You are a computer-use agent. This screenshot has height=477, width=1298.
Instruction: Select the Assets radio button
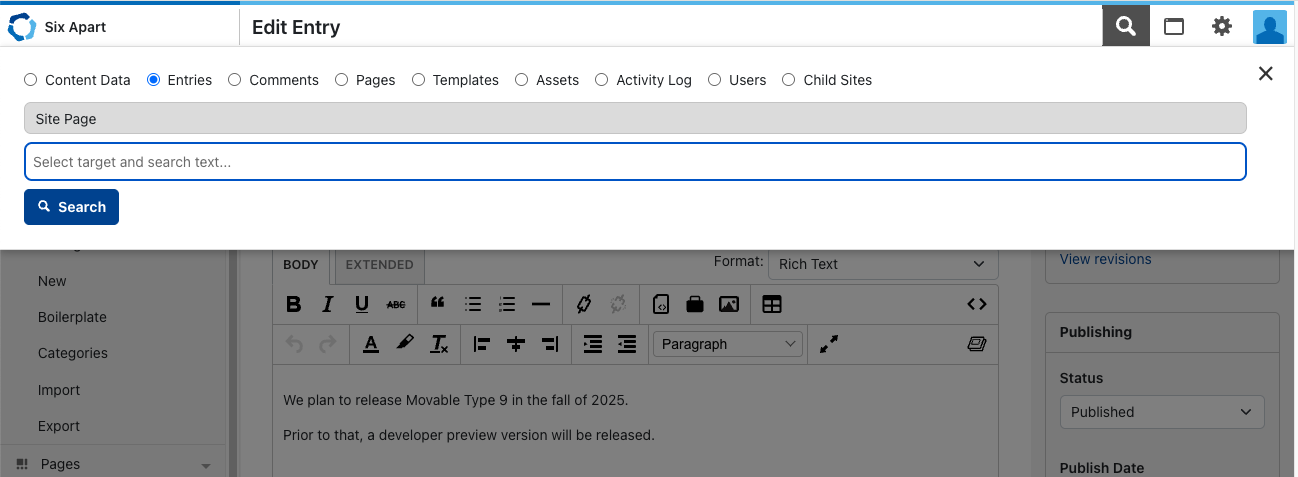click(522, 80)
